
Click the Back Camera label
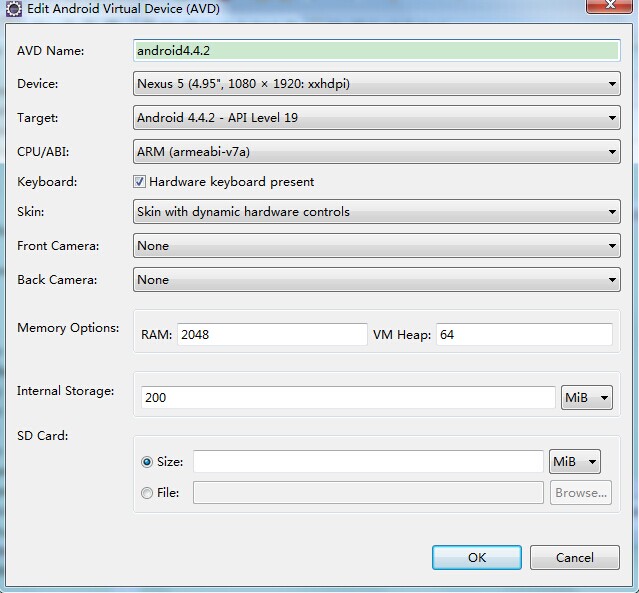tap(57, 280)
